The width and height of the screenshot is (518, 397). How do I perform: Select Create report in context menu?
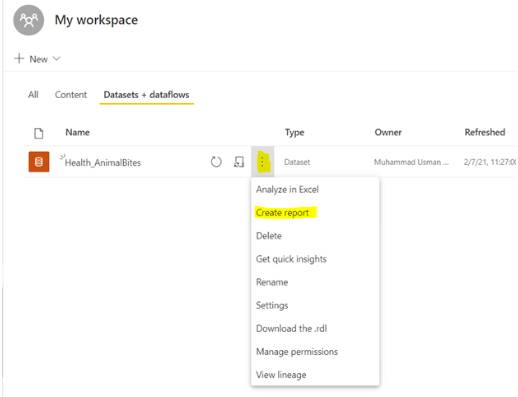click(282, 213)
